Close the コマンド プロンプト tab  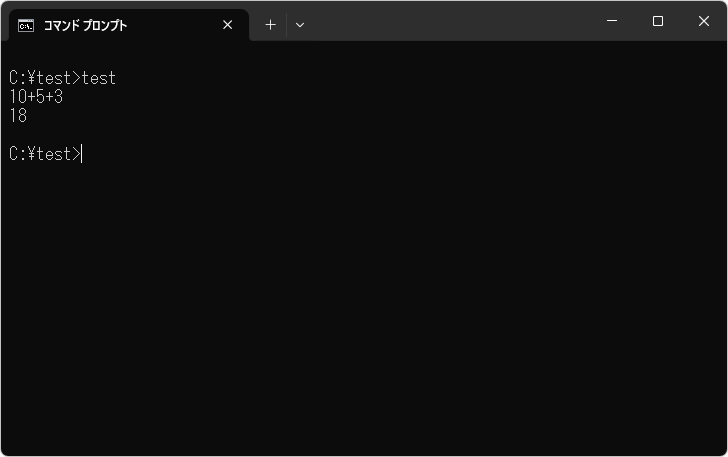click(x=228, y=25)
